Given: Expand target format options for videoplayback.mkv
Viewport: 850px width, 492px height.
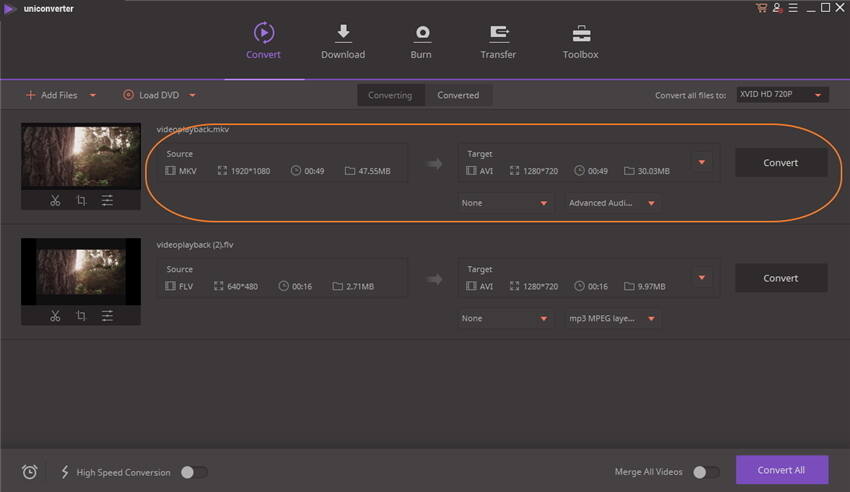Looking at the screenshot, I should coord(702,162).
